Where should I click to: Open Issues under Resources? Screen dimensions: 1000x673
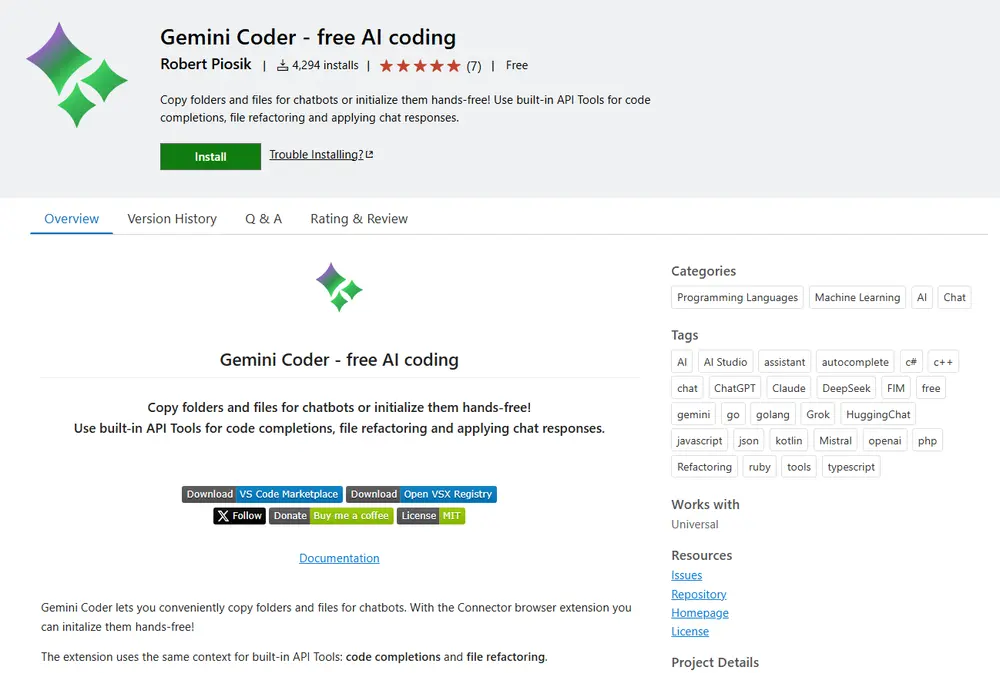pyautogui.click(x=686, y=575)
